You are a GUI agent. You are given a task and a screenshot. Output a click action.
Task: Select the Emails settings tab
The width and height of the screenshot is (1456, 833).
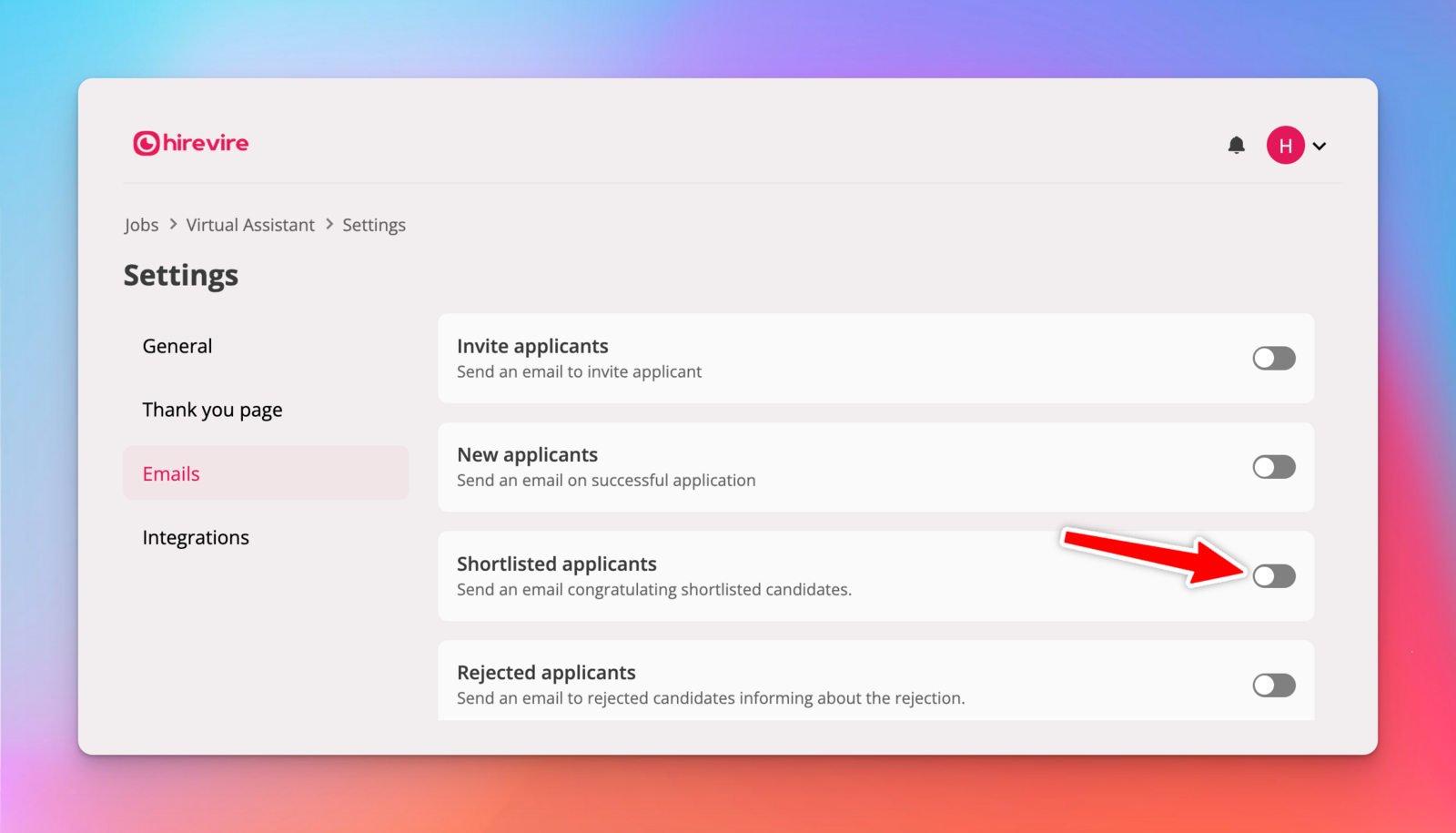click(171, 473)
